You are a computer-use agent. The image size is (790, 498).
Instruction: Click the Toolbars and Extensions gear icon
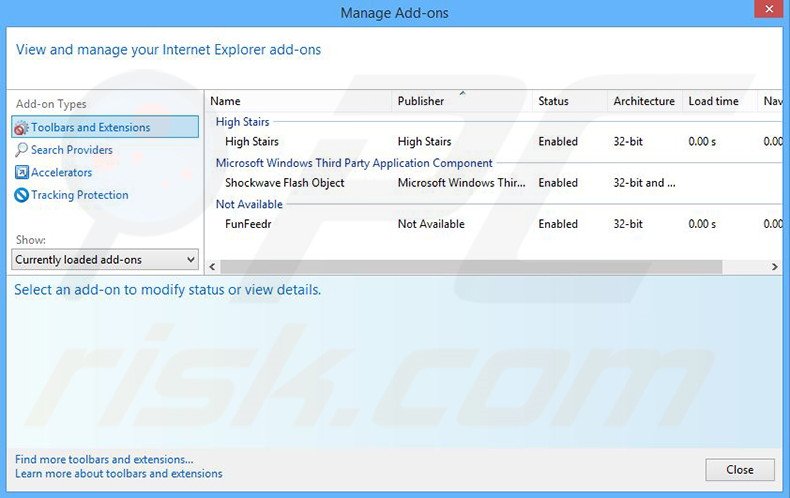tap(21, 128)
